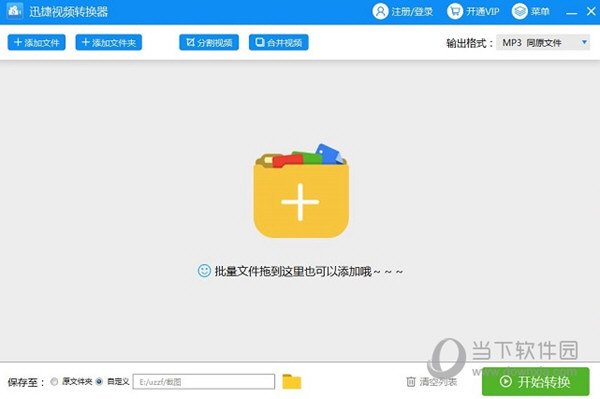
Task: Click the shopping cart VIP icon
Action: (455, 11)
